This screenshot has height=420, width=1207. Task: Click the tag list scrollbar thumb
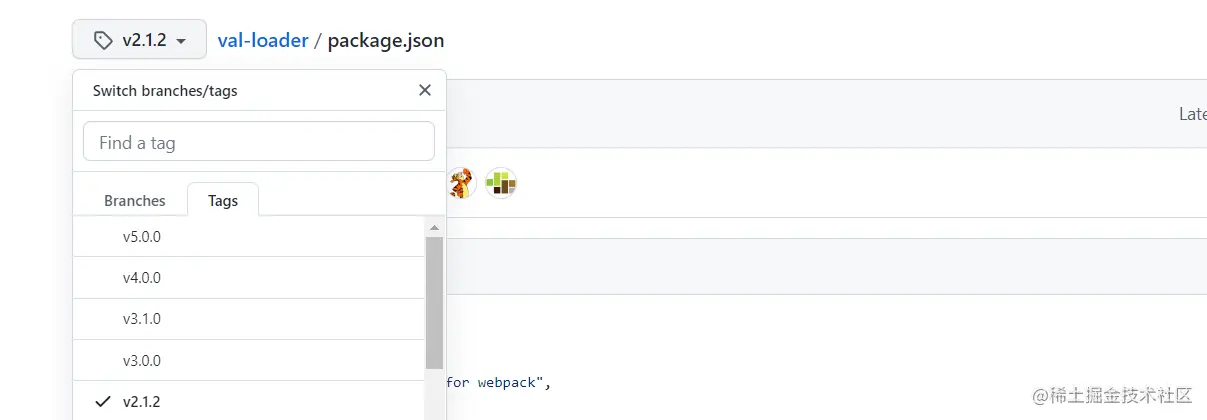click(x=434, y=303)
